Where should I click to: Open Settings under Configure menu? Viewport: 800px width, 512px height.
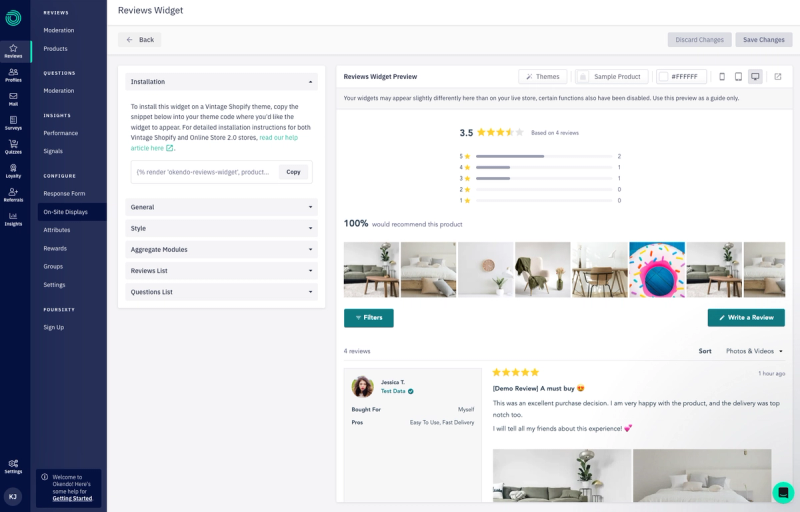coord(54,285)
